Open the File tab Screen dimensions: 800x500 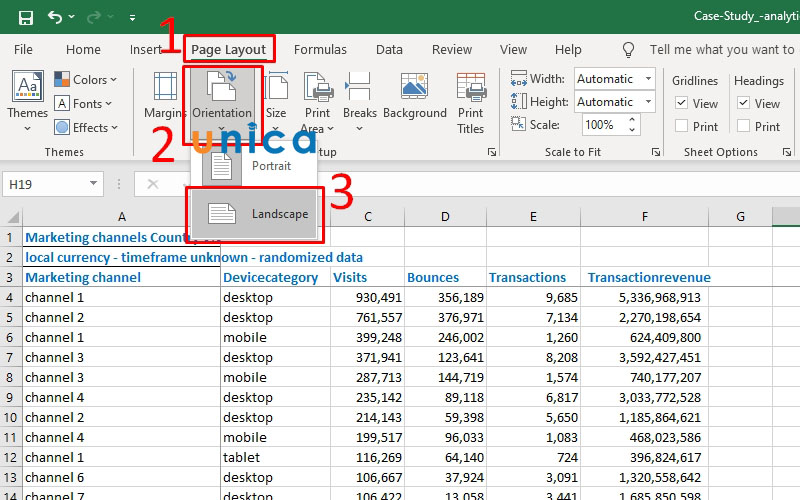click(x=23, y=49)
